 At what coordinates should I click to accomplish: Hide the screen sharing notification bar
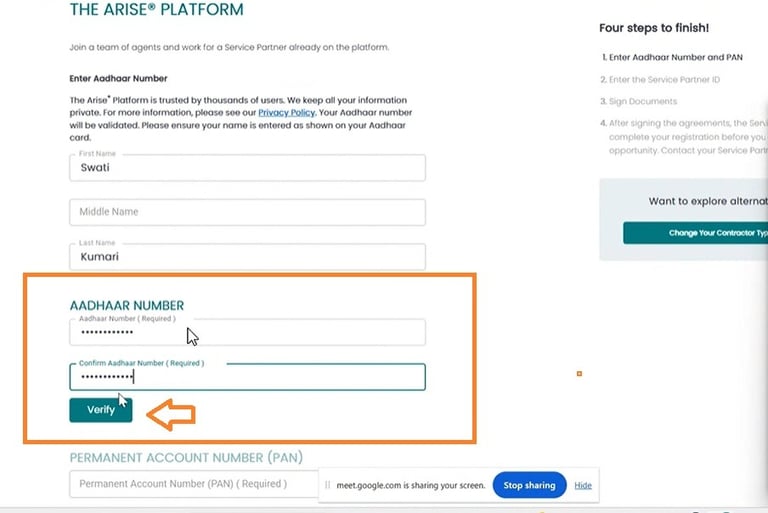click(x=583, y=486)
